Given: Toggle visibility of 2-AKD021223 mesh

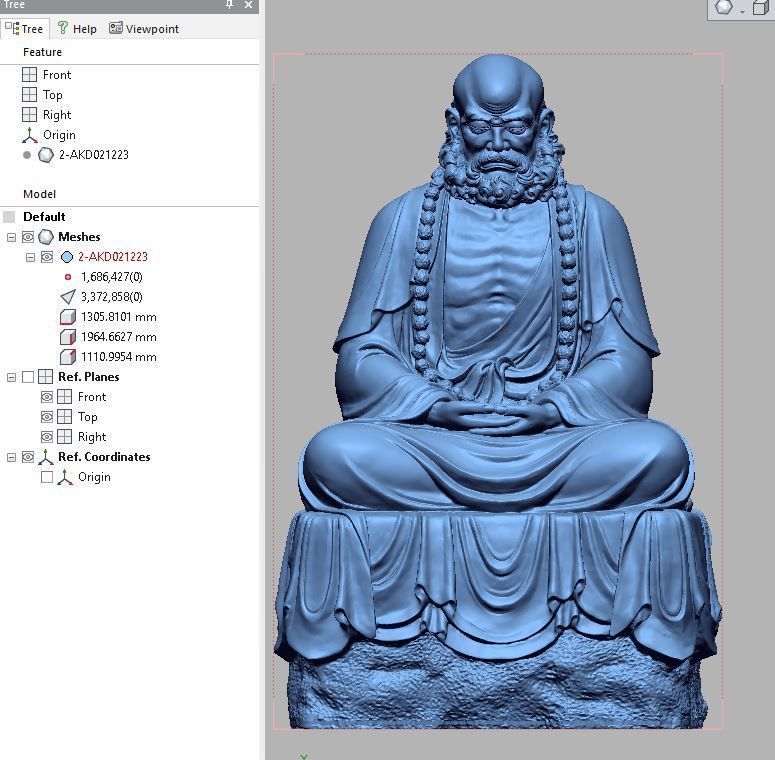Looking at the screenshot, I should pyautogui.click(x=47, y=257).
